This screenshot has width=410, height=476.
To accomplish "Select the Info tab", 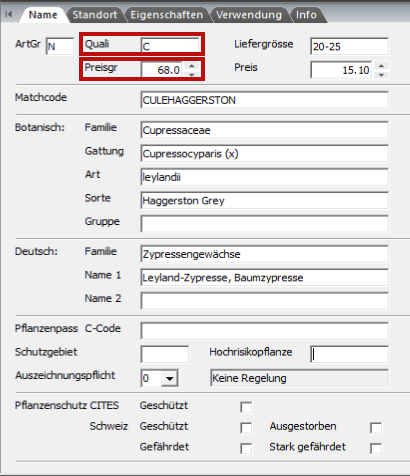I will pos(307,15).
